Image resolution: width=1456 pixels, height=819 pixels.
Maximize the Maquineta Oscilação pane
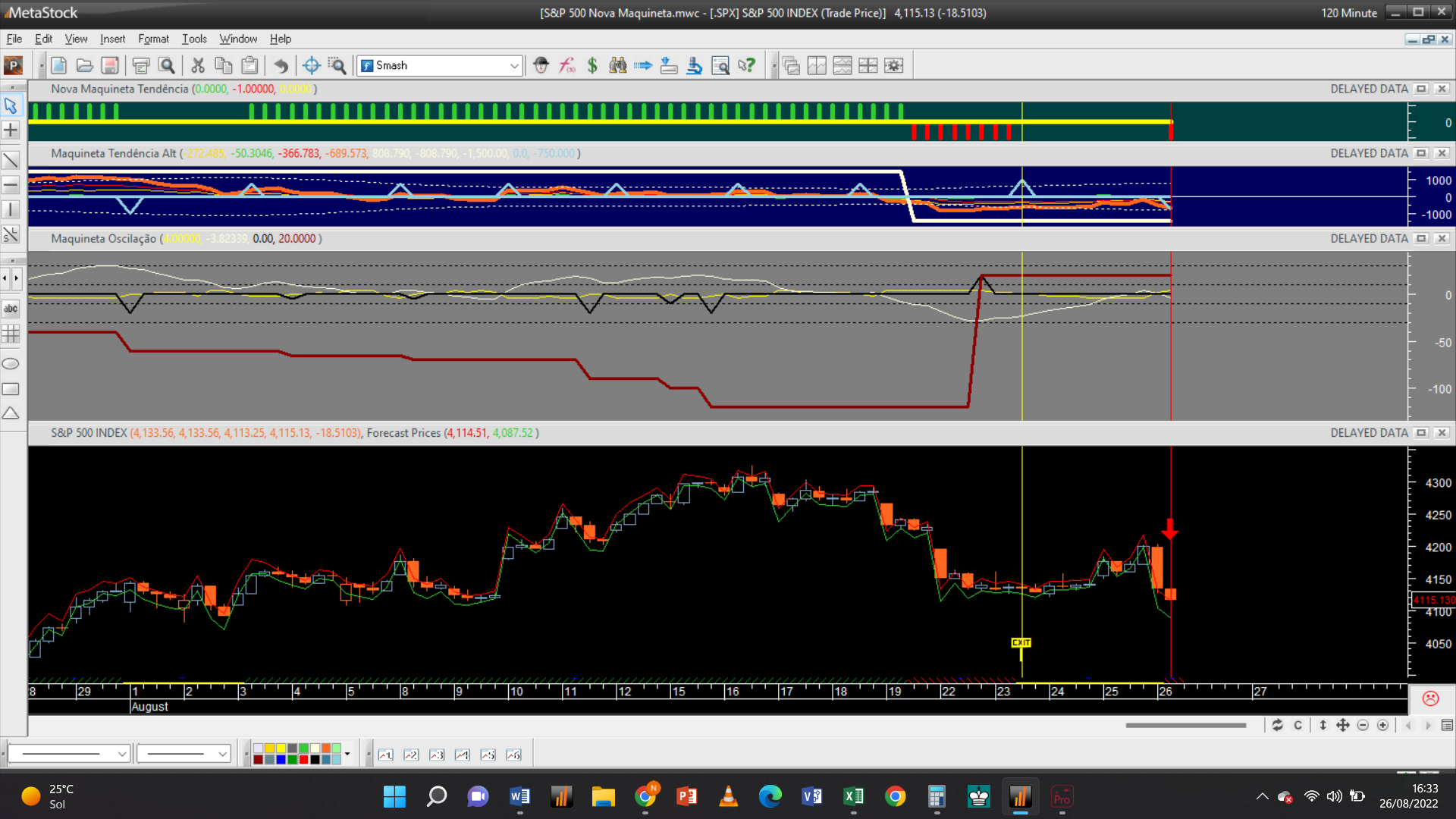pos(1421,239)
